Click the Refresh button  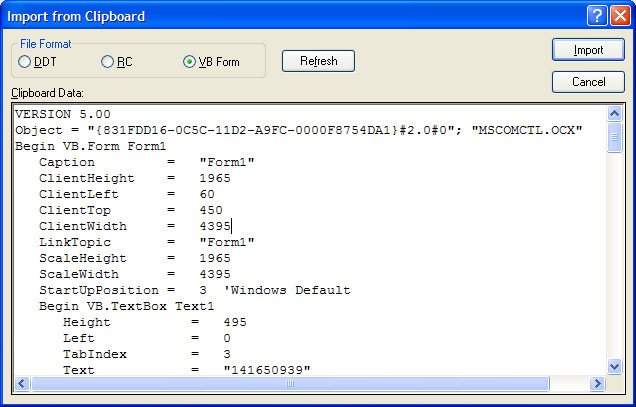tap(318, 61)
